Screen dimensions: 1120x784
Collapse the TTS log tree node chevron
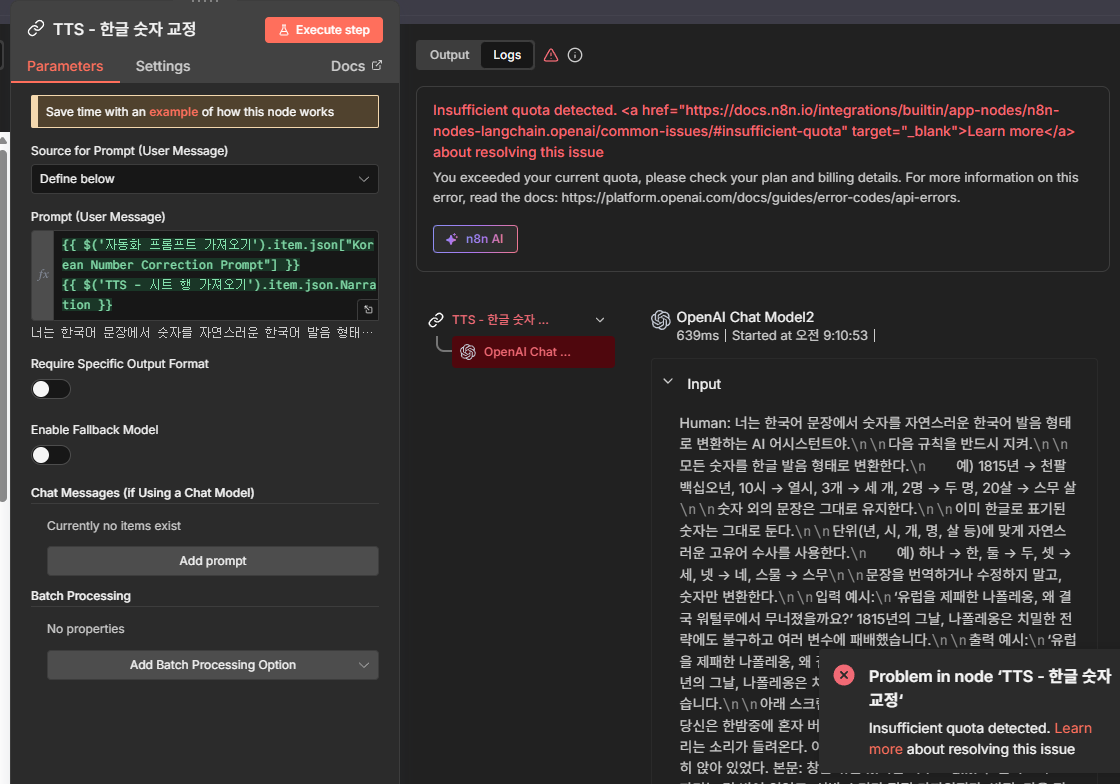point(600,320)
